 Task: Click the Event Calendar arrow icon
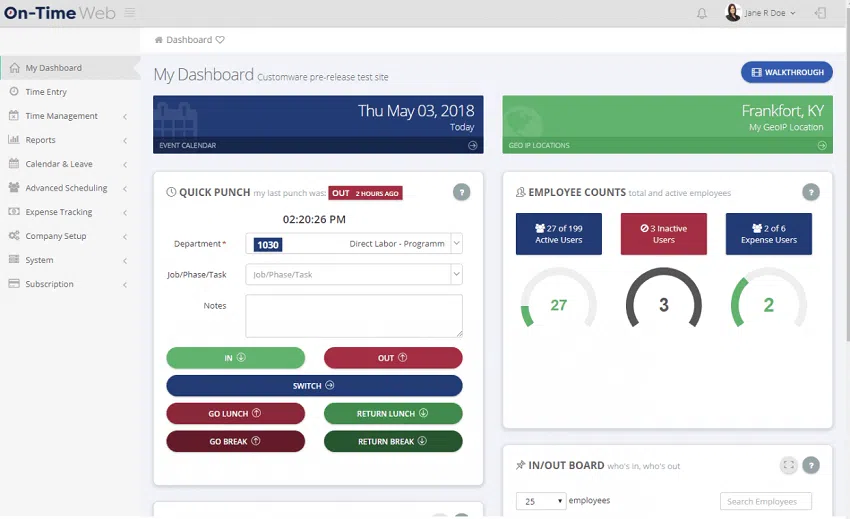tap(472, 145)
